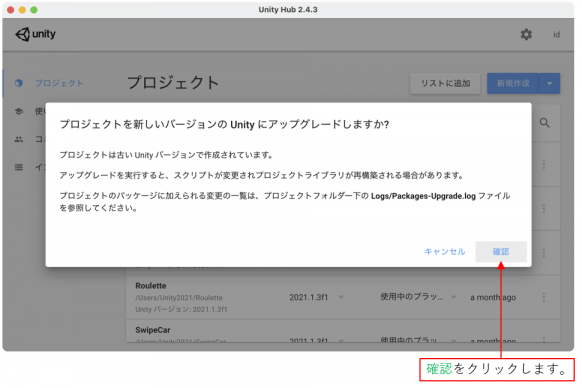
Task: Click the Logs/Packages-Upgrade.log text in the dialog
Action: [x=423, y=196]
